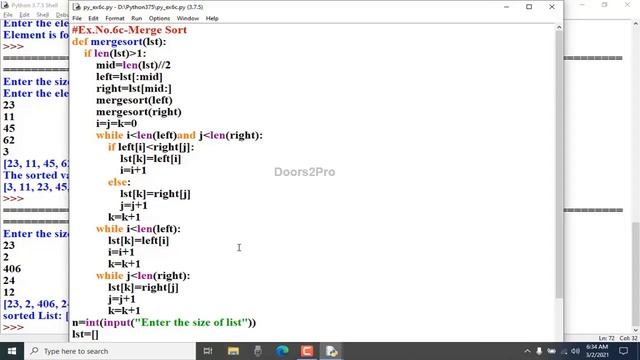Click the line 'right=lst[mid:]'

coord(134,89)
